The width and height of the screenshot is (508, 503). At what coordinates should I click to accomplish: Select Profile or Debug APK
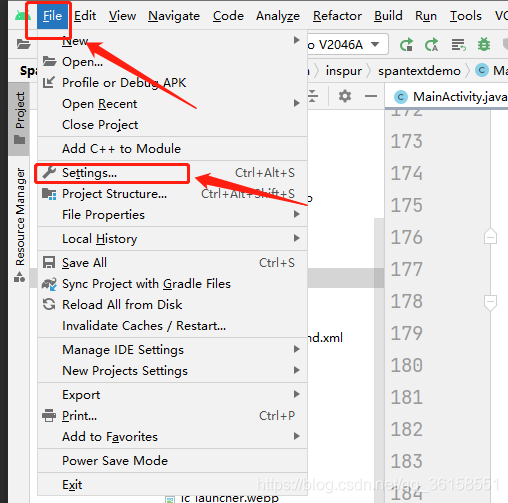coord(172,83)
